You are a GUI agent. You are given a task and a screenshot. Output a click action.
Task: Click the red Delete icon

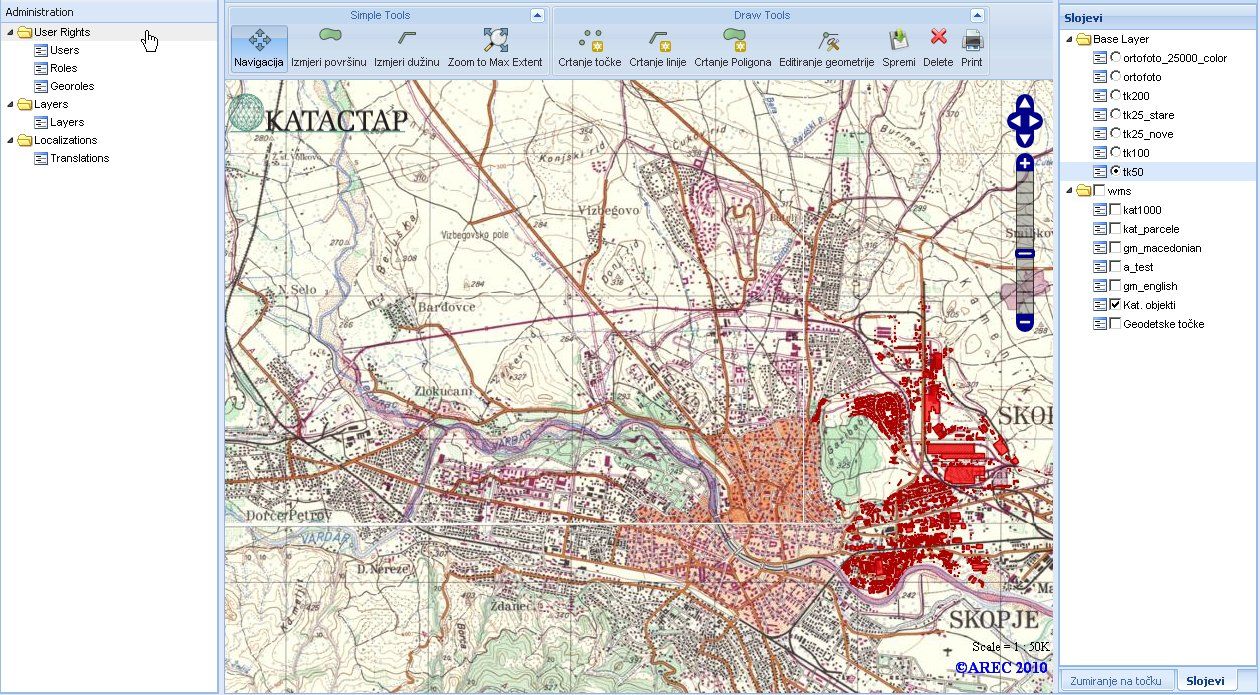pos(938,38)
